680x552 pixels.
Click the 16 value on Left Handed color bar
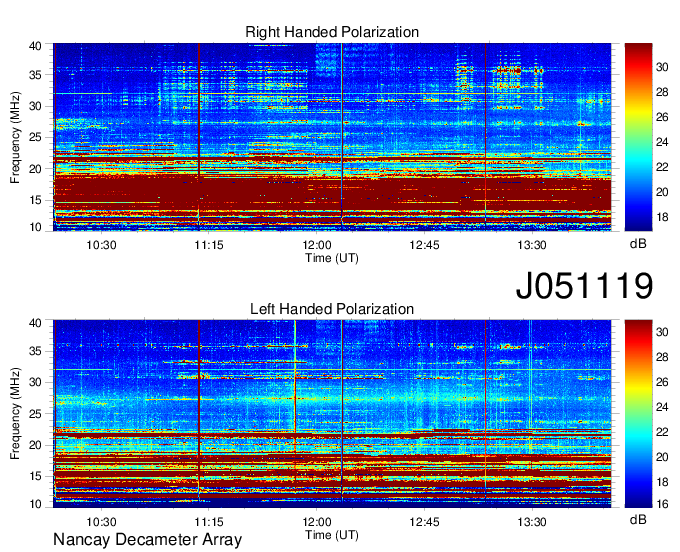662,504
